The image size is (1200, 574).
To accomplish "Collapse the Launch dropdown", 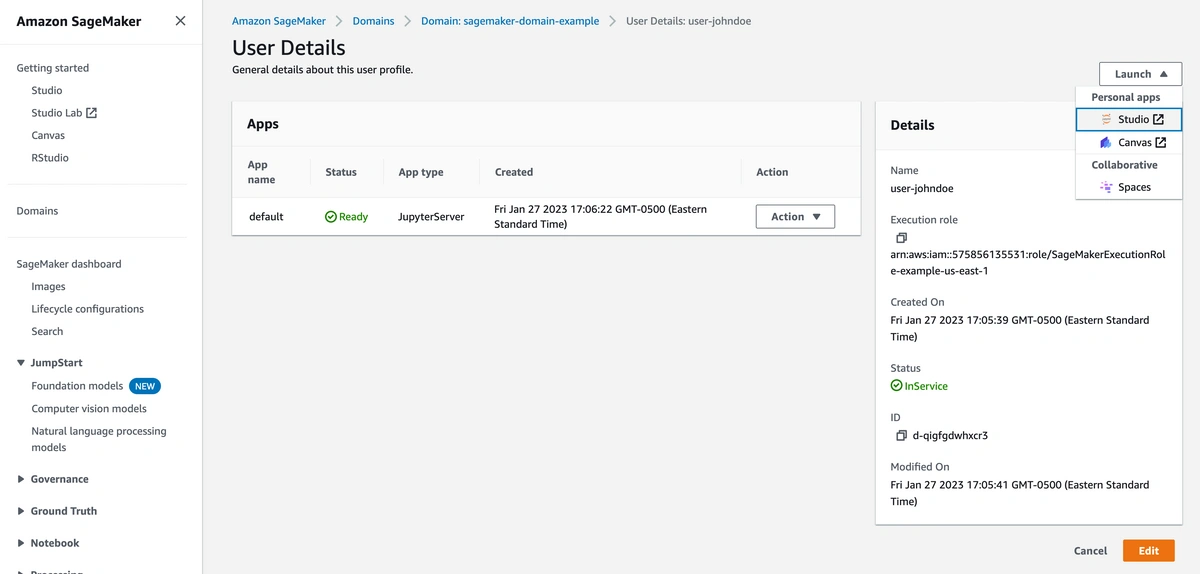I will 1140,74.
